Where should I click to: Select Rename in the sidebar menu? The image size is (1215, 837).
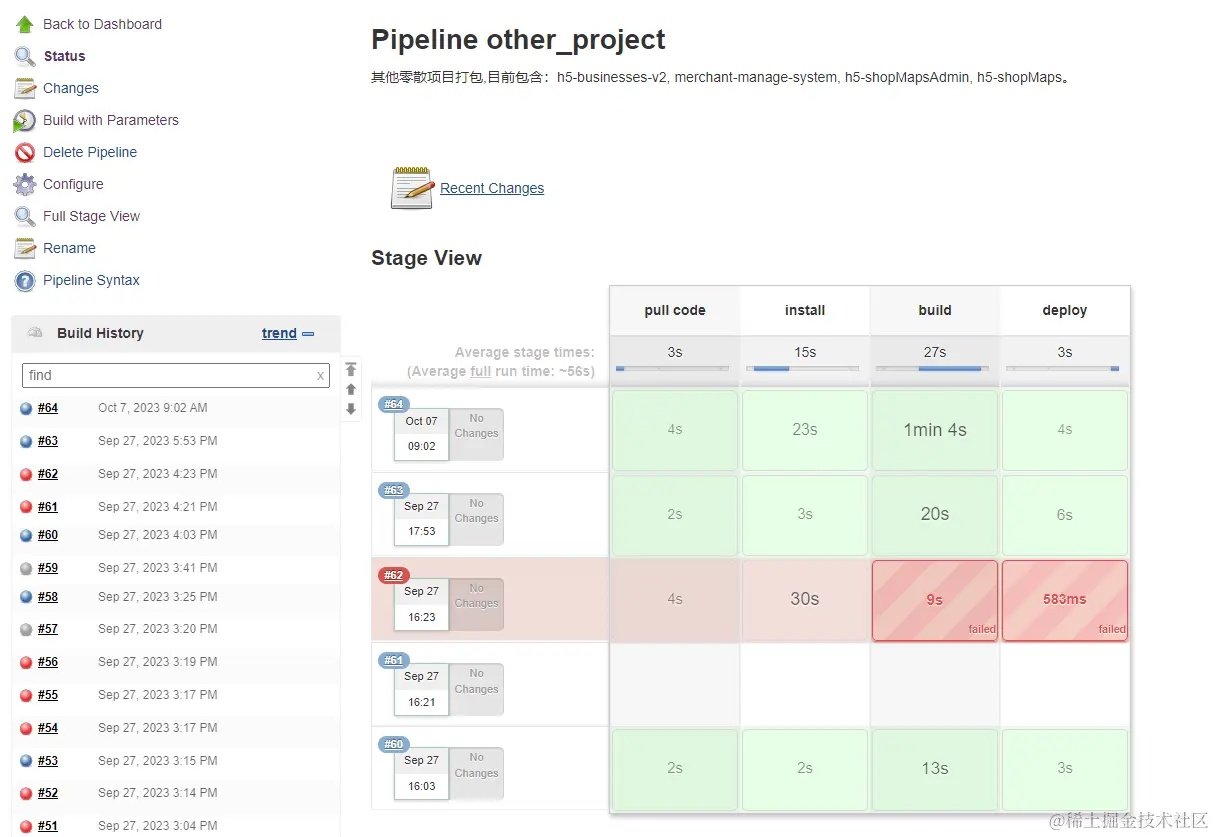click(x=69, y=248)
